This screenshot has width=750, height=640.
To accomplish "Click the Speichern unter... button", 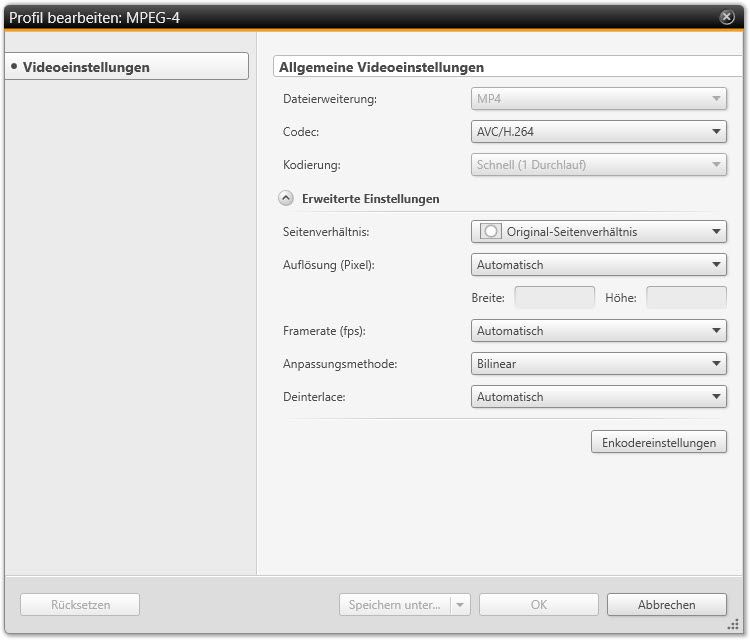I will click(x=394, y=605).
